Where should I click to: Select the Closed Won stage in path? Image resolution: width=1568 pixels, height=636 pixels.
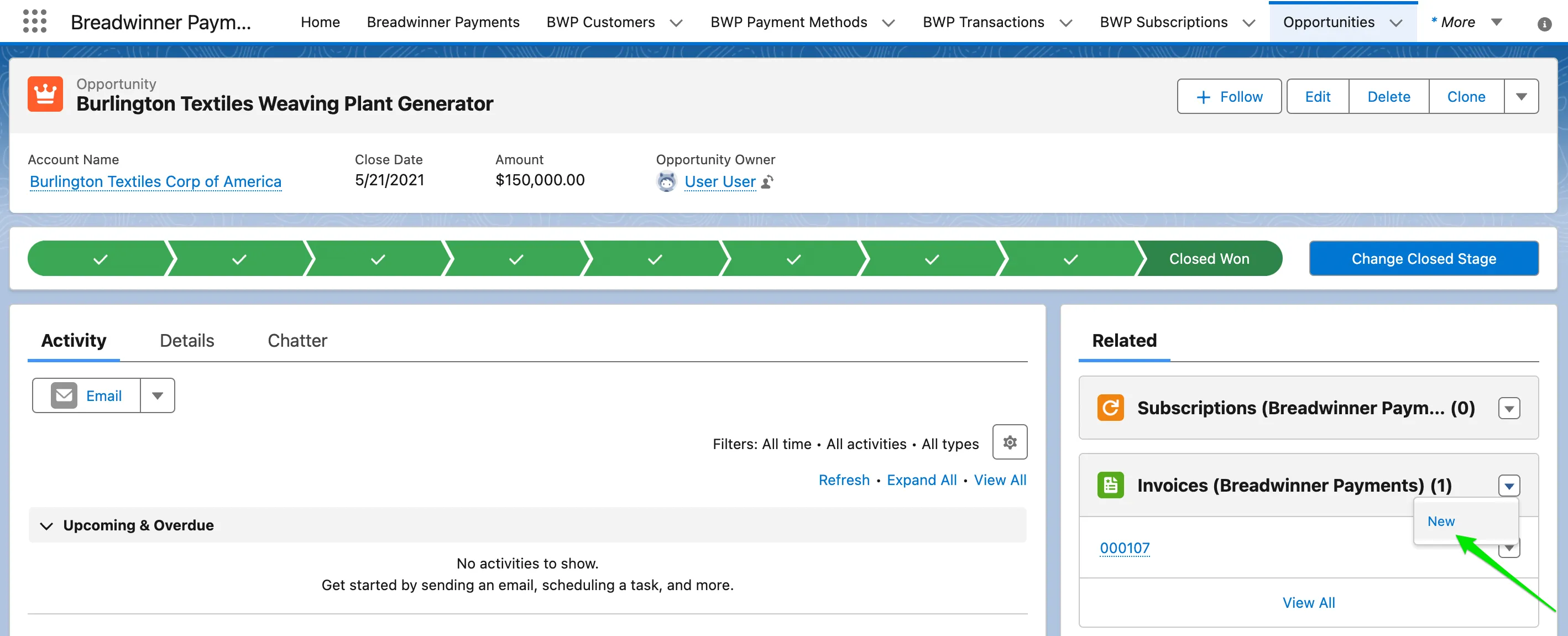pos(1209,258)
